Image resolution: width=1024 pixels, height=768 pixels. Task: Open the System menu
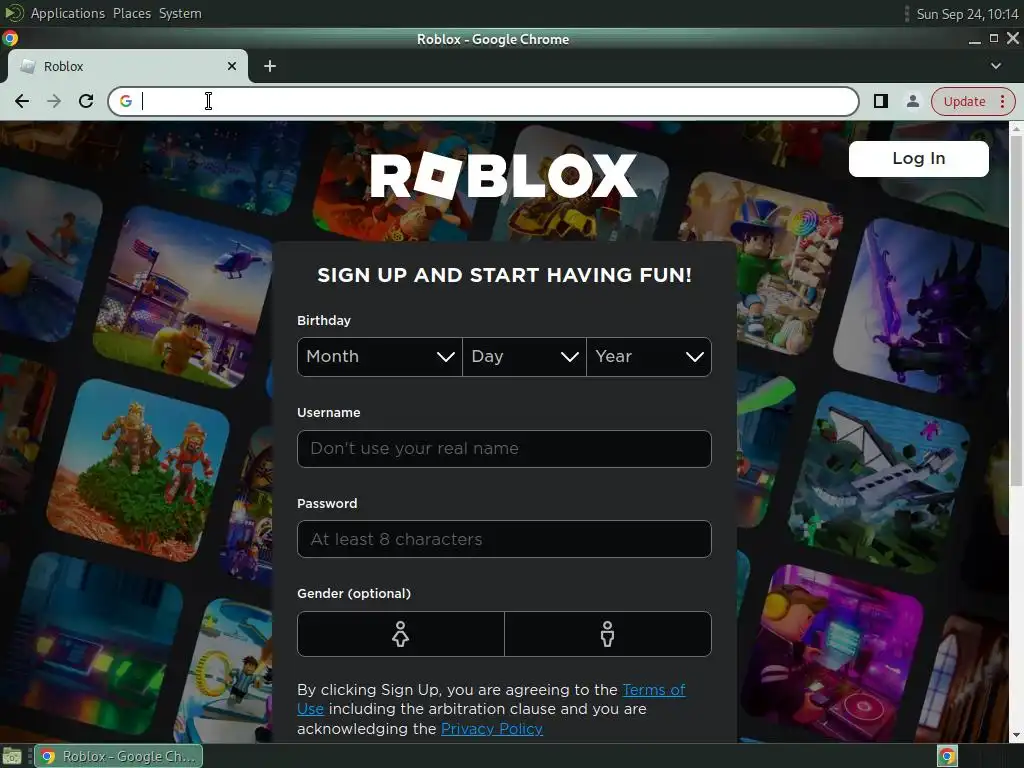(x=180, y=13)
